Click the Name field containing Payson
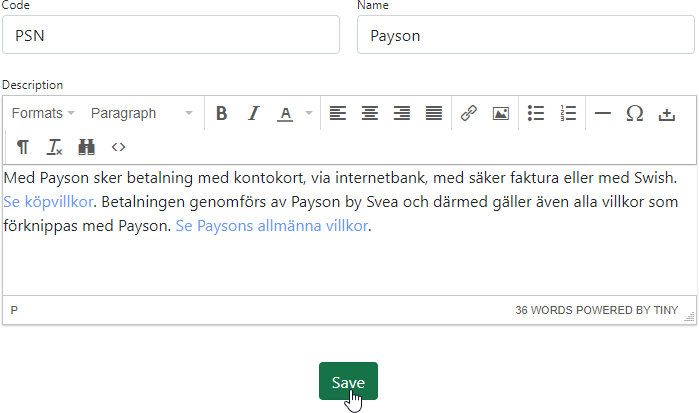Screen dimensions: 699x413 coord(525,36)
